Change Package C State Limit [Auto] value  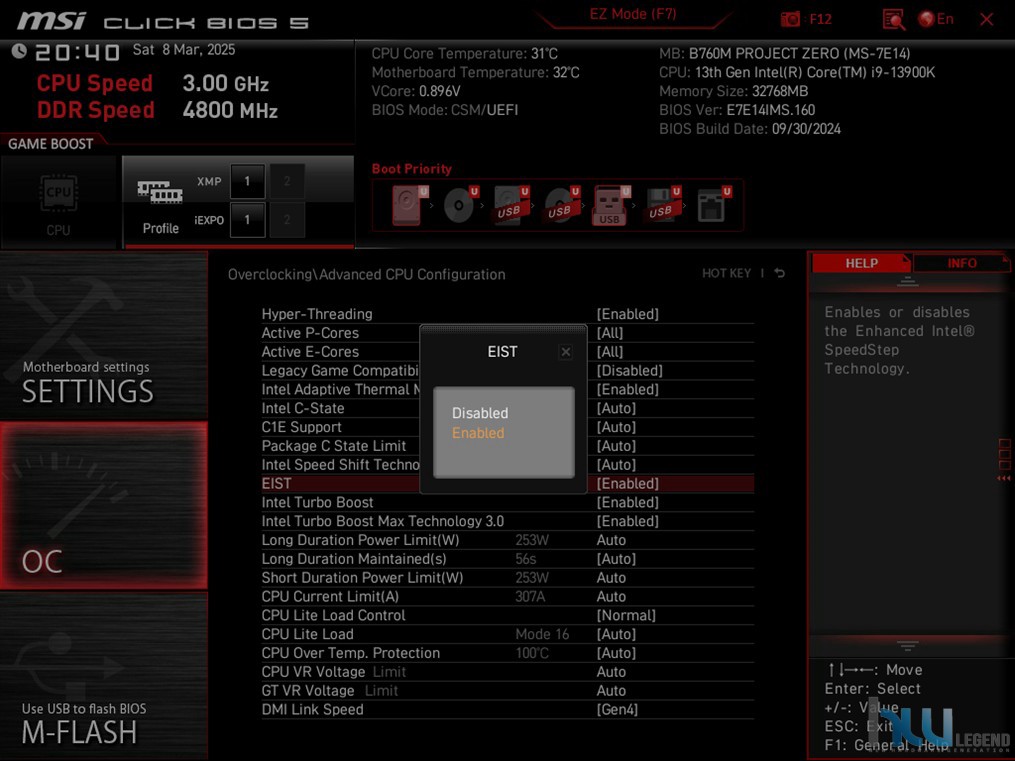pyautogui.click(x=616, y=445)
